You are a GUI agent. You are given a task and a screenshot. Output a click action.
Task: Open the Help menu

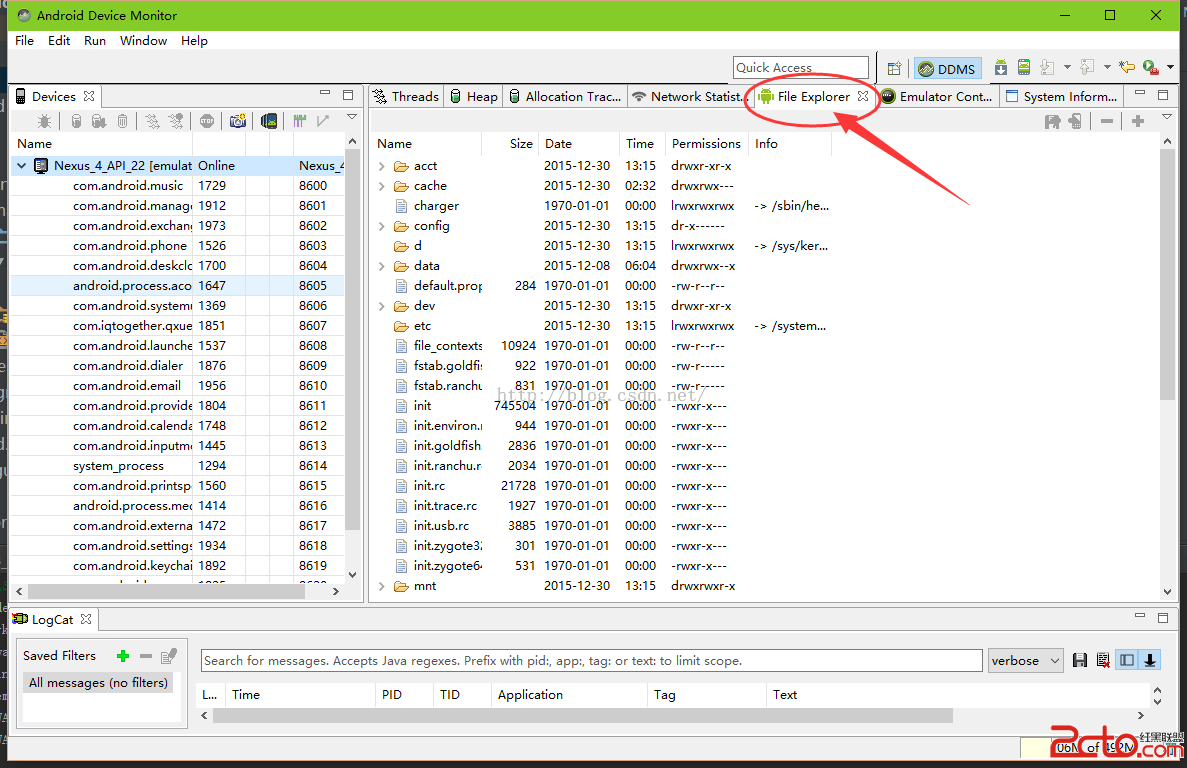pyautogui.click(x=194, y=41)
